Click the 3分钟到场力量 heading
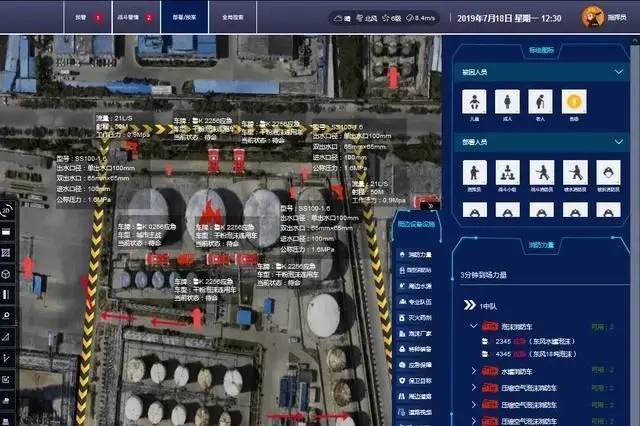640x426 pixels. click(483, 275)
